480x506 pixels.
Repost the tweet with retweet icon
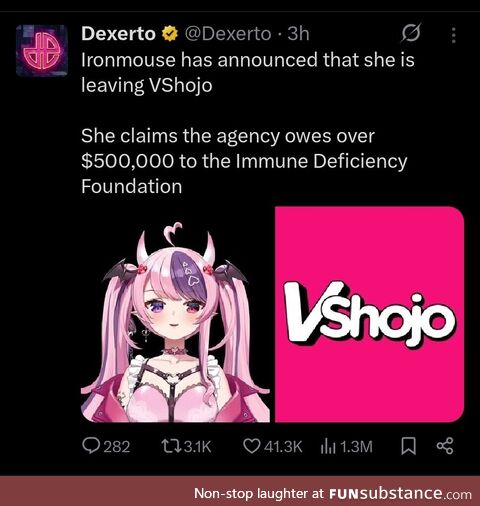(171, 446)
